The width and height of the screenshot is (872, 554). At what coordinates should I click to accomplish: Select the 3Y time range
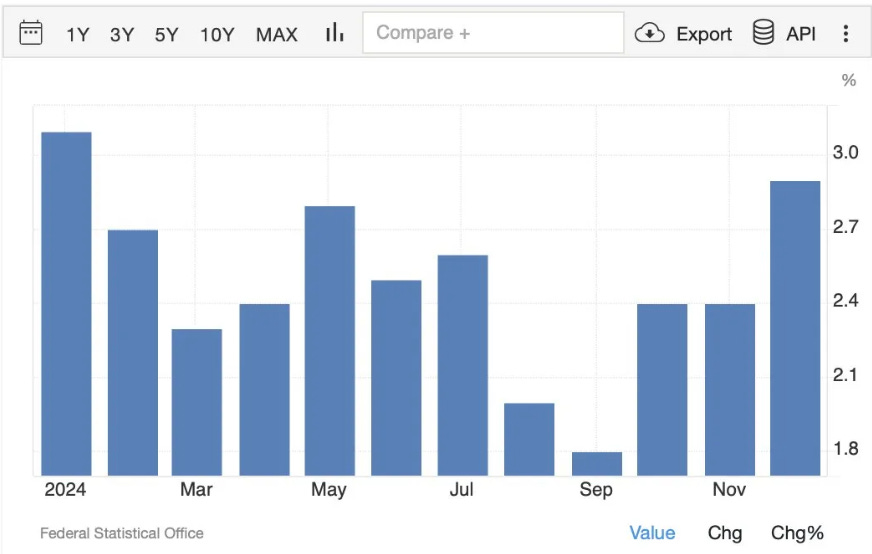(122, 34)
